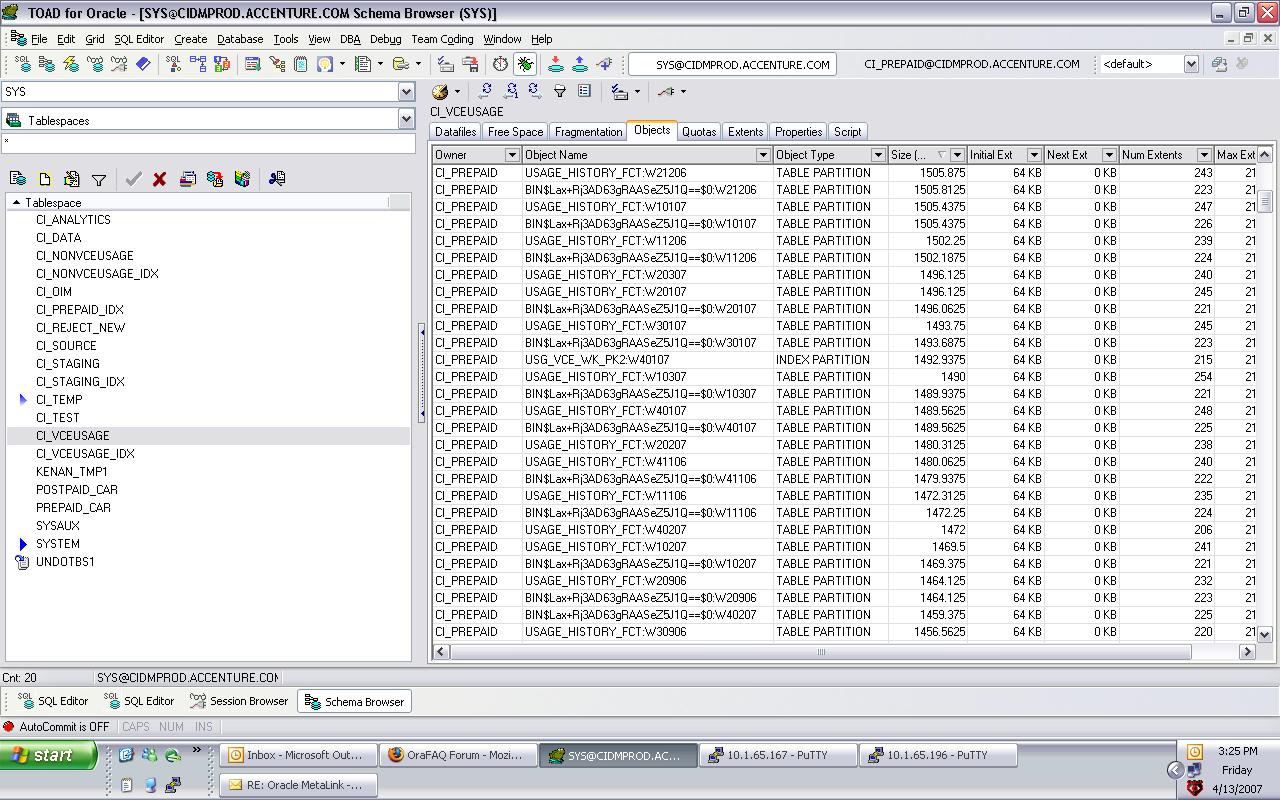Click the globe compass icon above Datafiles tab
This screenshot has height=800, width=1280.
click(x=439, y=91)
